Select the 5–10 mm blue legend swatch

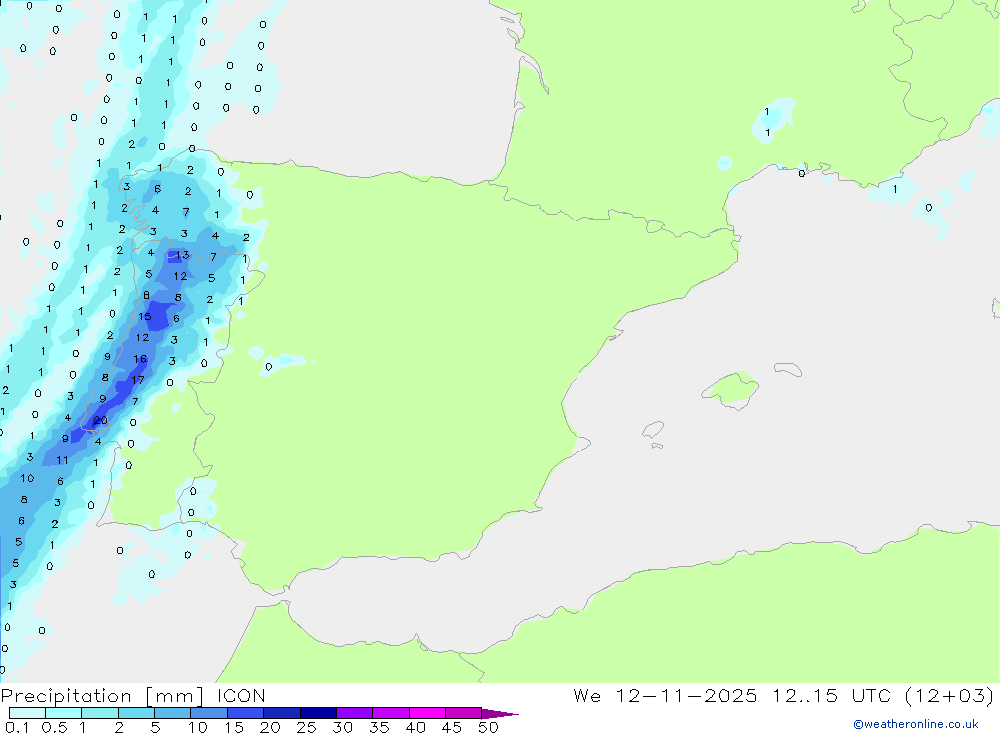(x=172, y=713)
